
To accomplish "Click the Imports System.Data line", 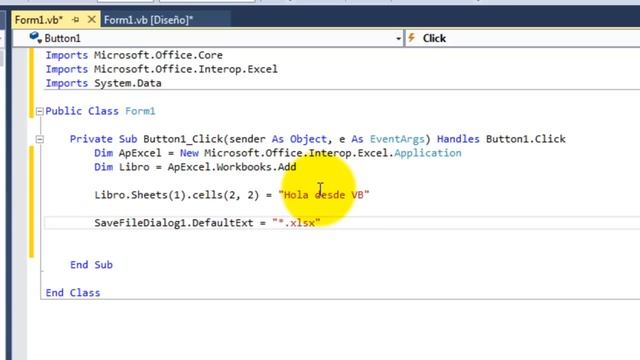I will 103,83.
